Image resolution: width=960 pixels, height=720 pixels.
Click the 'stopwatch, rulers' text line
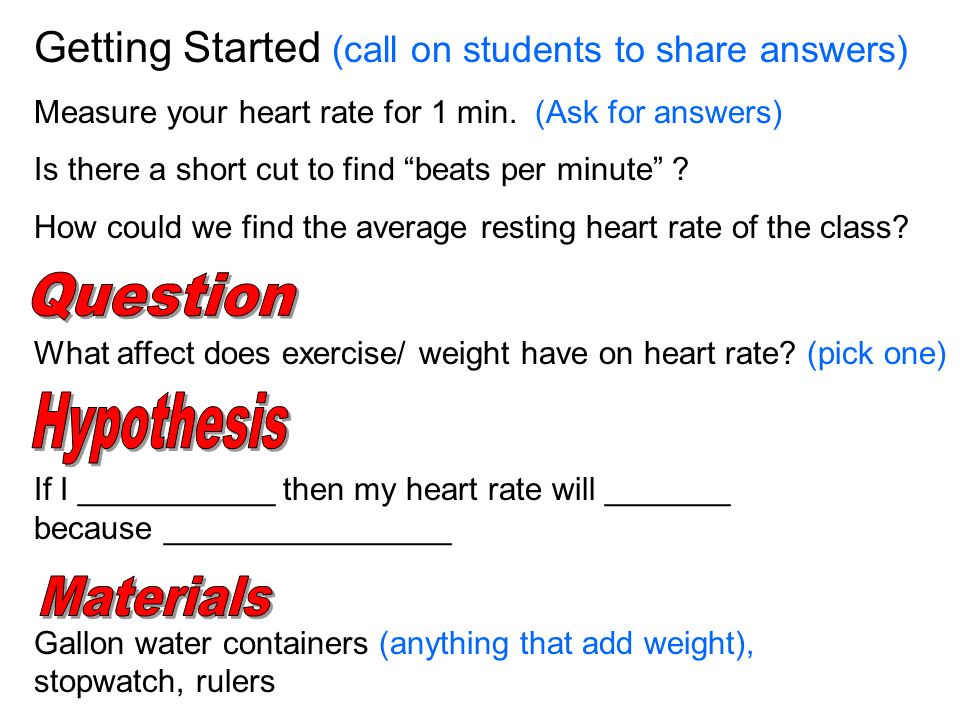tap(155, 682)
